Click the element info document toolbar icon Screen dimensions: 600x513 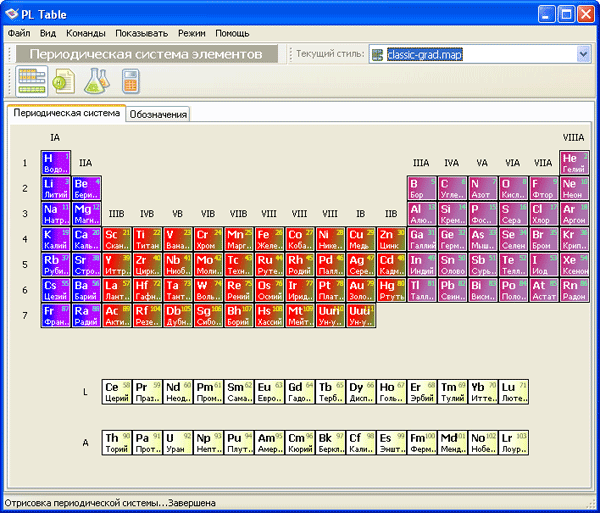pos(64,80)
